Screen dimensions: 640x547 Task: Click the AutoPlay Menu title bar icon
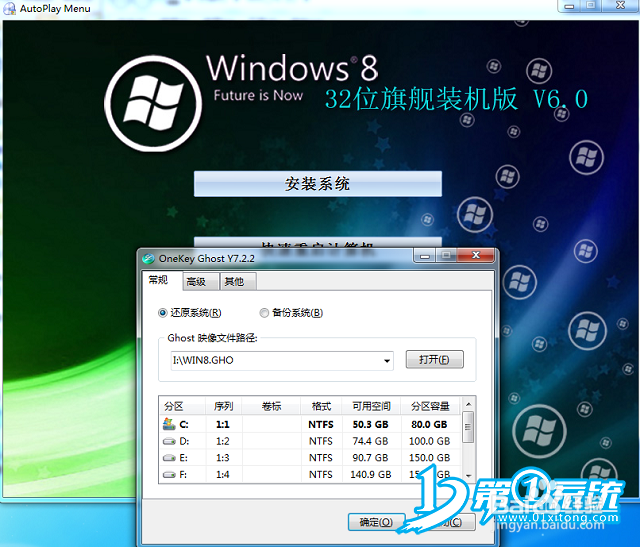tap(9, 9)
